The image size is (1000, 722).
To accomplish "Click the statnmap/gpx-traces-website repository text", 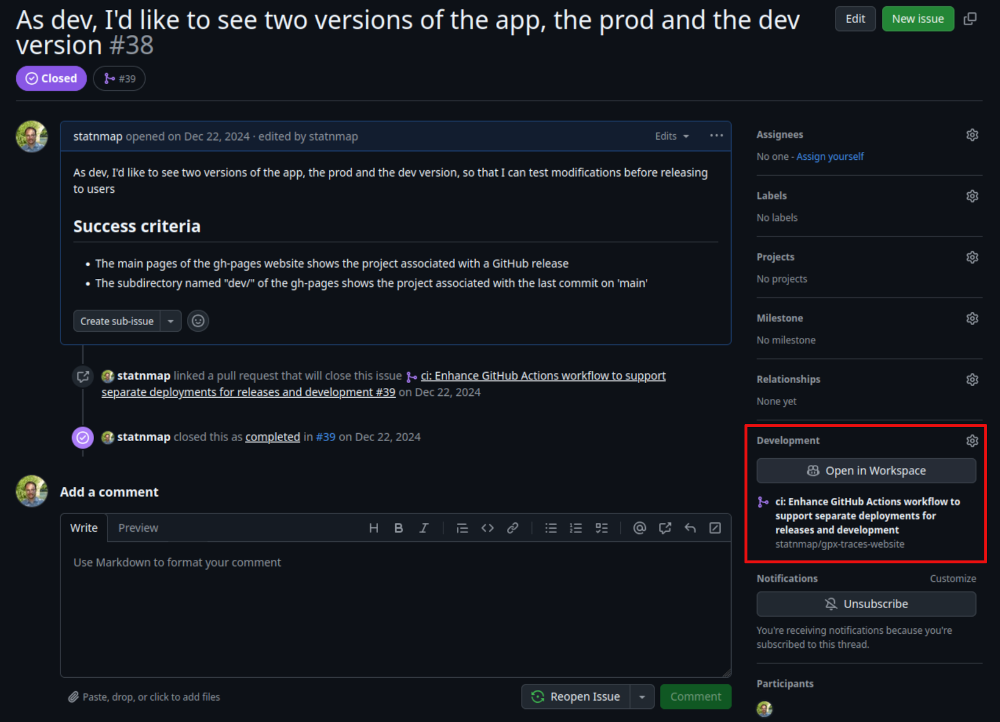I will coord(840,545).
